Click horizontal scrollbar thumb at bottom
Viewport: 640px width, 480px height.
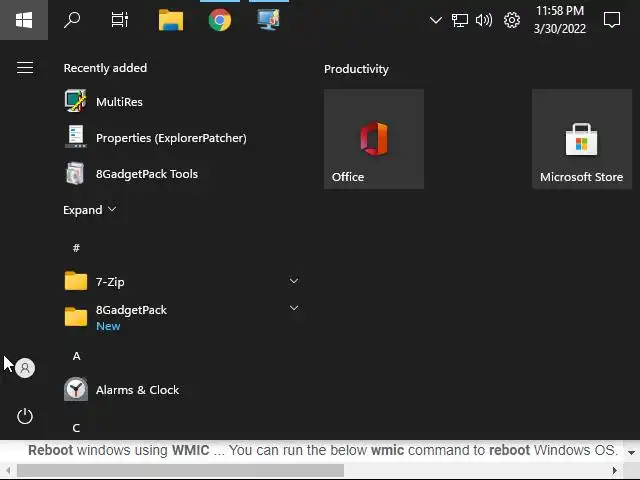tap(180, 471)
